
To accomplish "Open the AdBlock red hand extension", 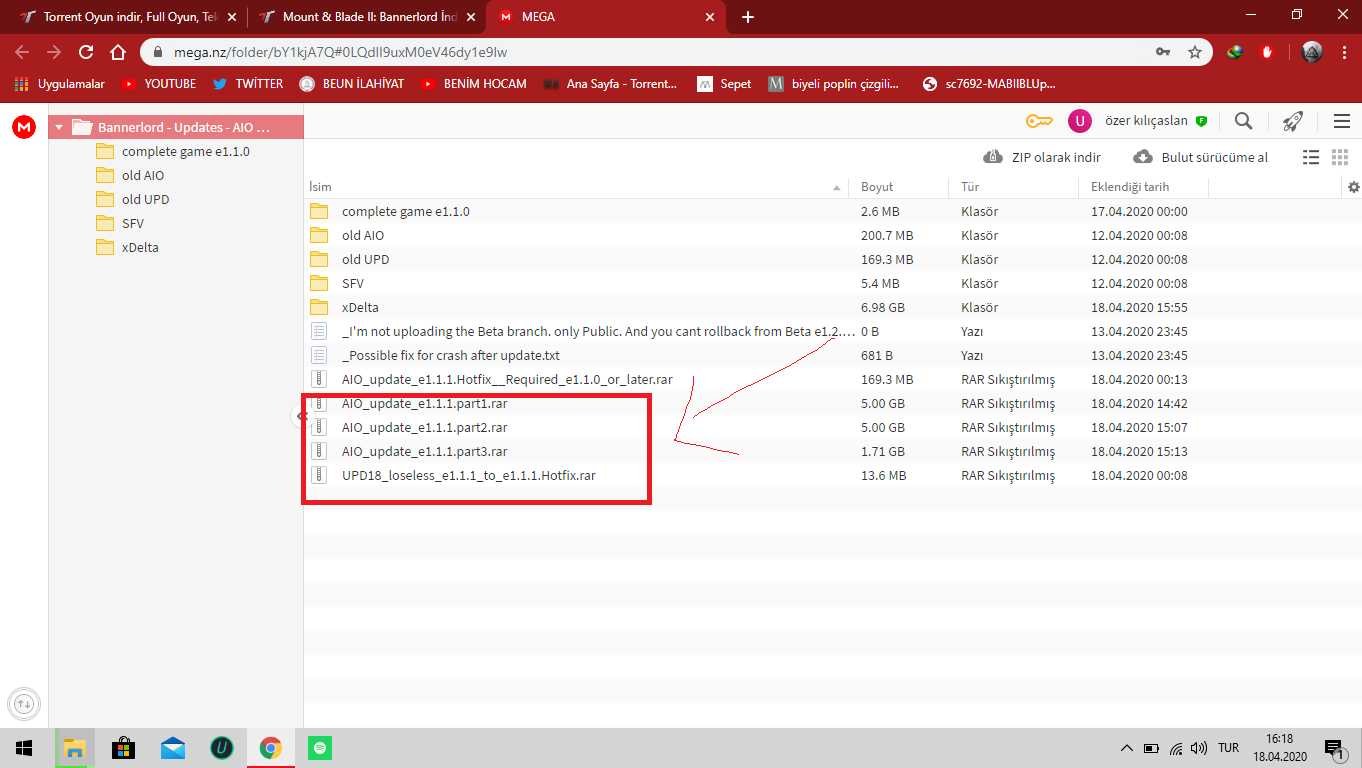I will [1267, 52].
